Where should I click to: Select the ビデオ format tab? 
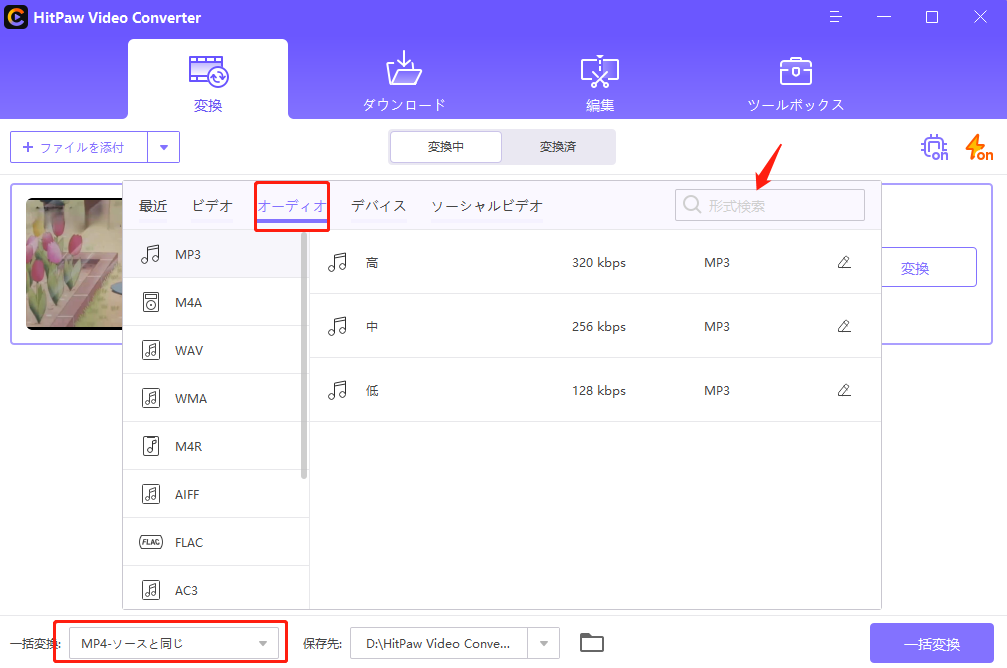212,206
